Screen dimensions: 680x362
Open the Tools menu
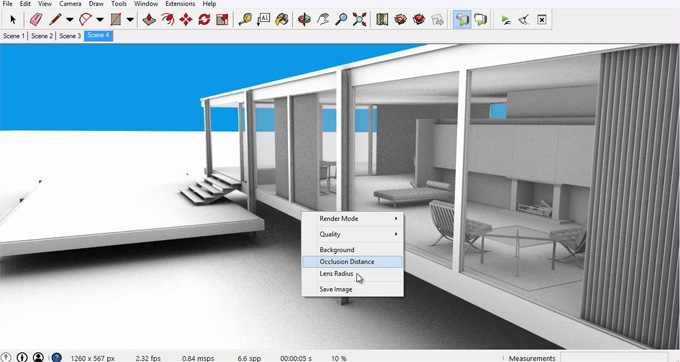(x=118, y=3)
